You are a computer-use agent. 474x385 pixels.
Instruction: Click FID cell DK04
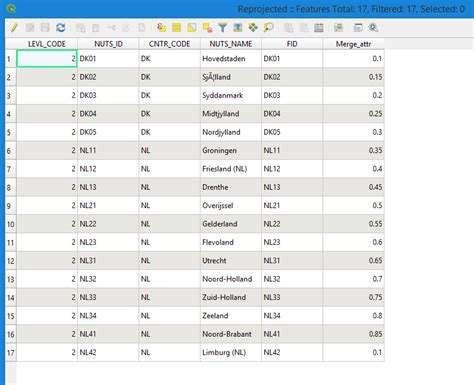[x=292, y=114]
